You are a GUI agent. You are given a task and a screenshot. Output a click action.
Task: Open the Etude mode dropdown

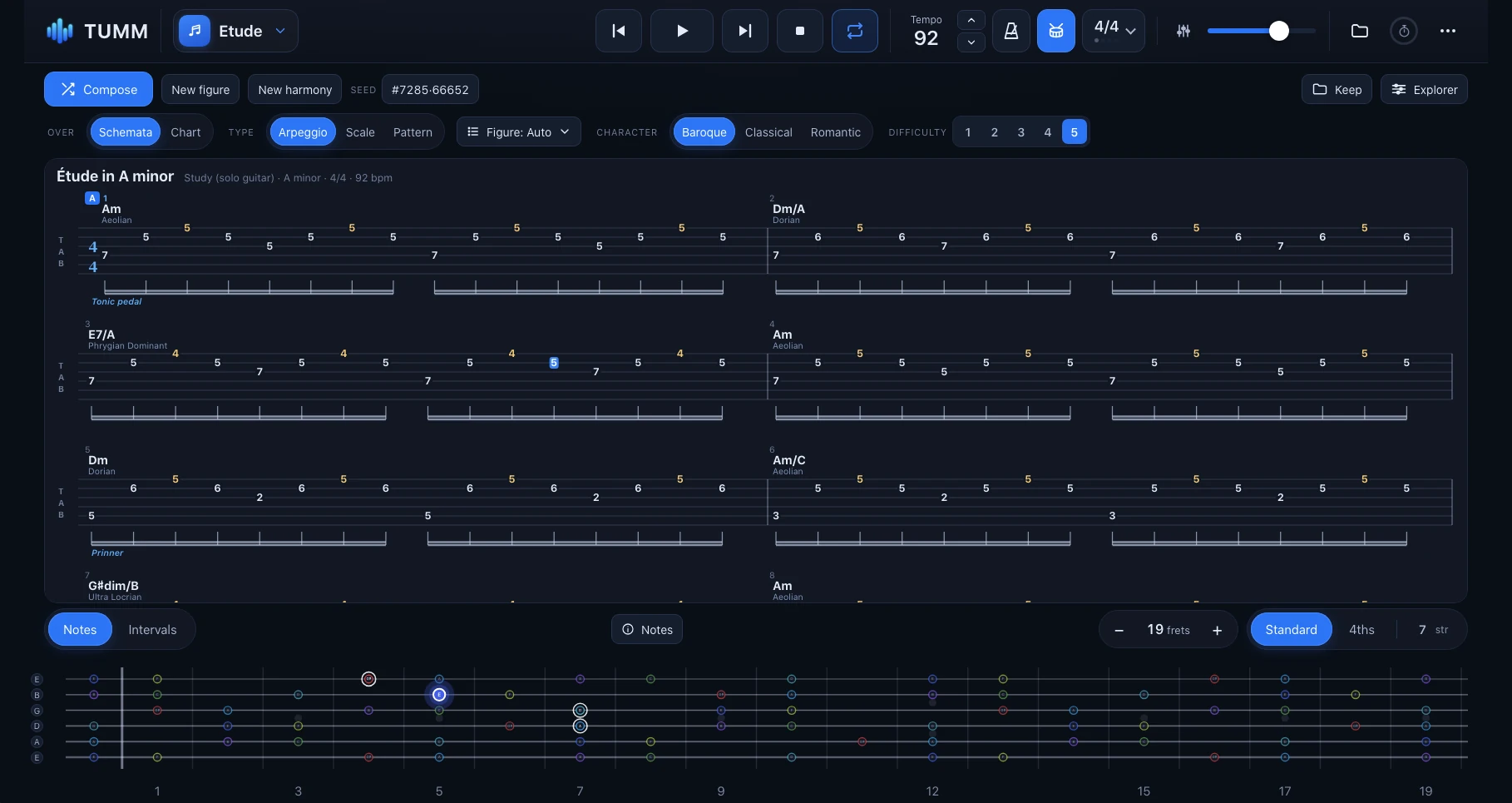click(x=235, y=31)
